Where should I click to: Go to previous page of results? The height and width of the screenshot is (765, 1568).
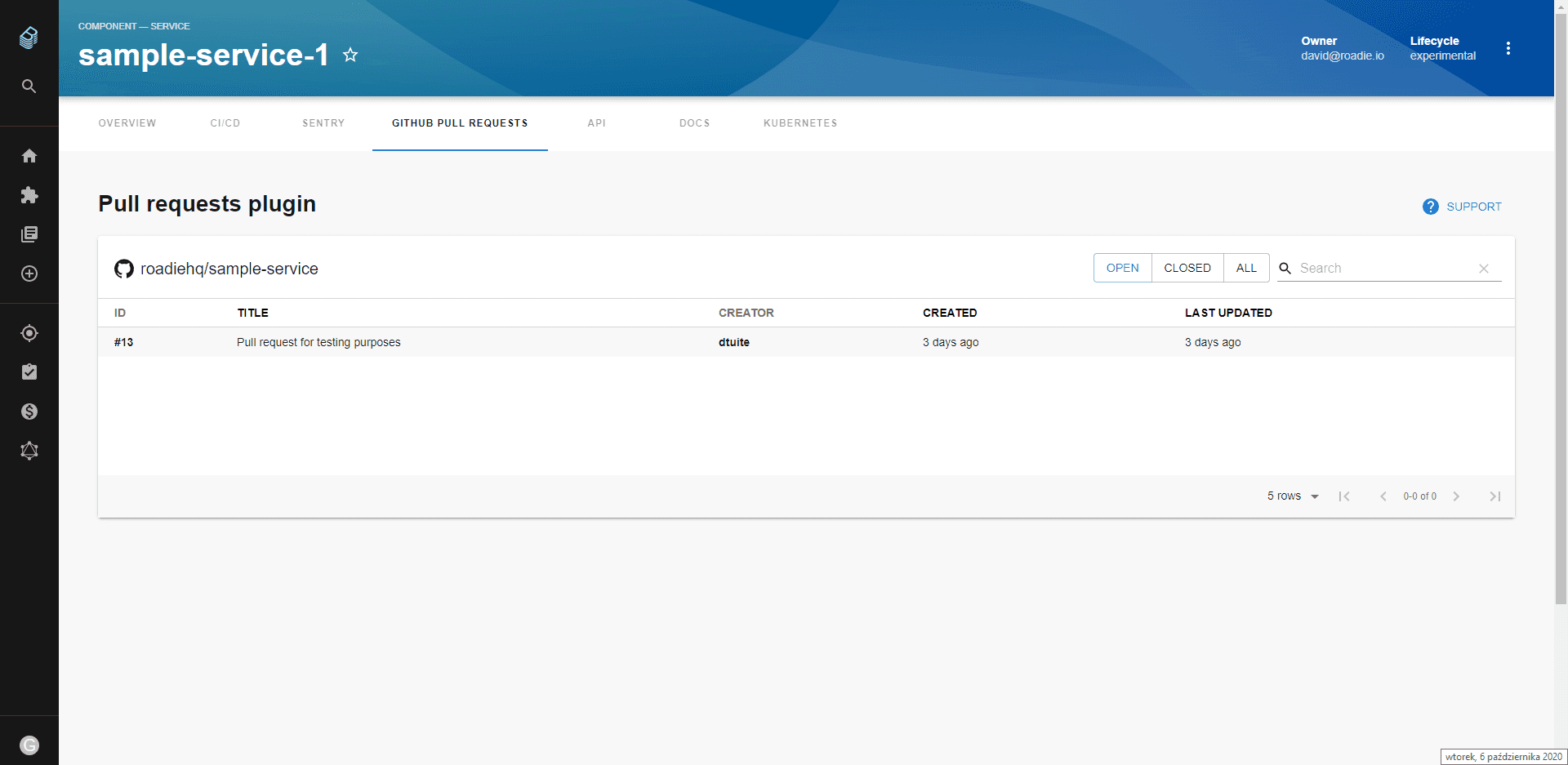click(x=1383, y=496)
